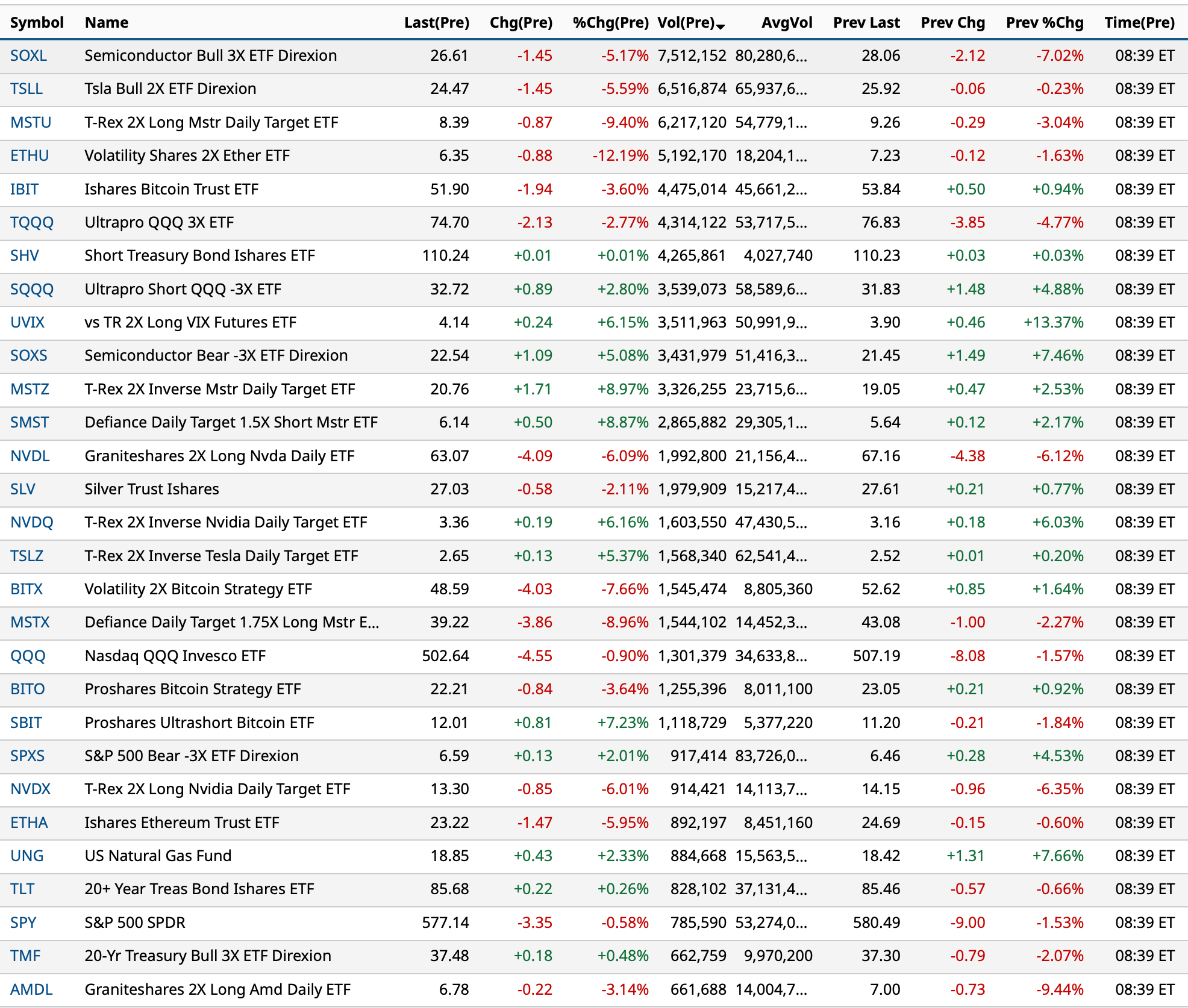This screenshot has height=1008, width=1188.
Task: Sort by Last(Pre) column header
Action: tap(436, 23)
